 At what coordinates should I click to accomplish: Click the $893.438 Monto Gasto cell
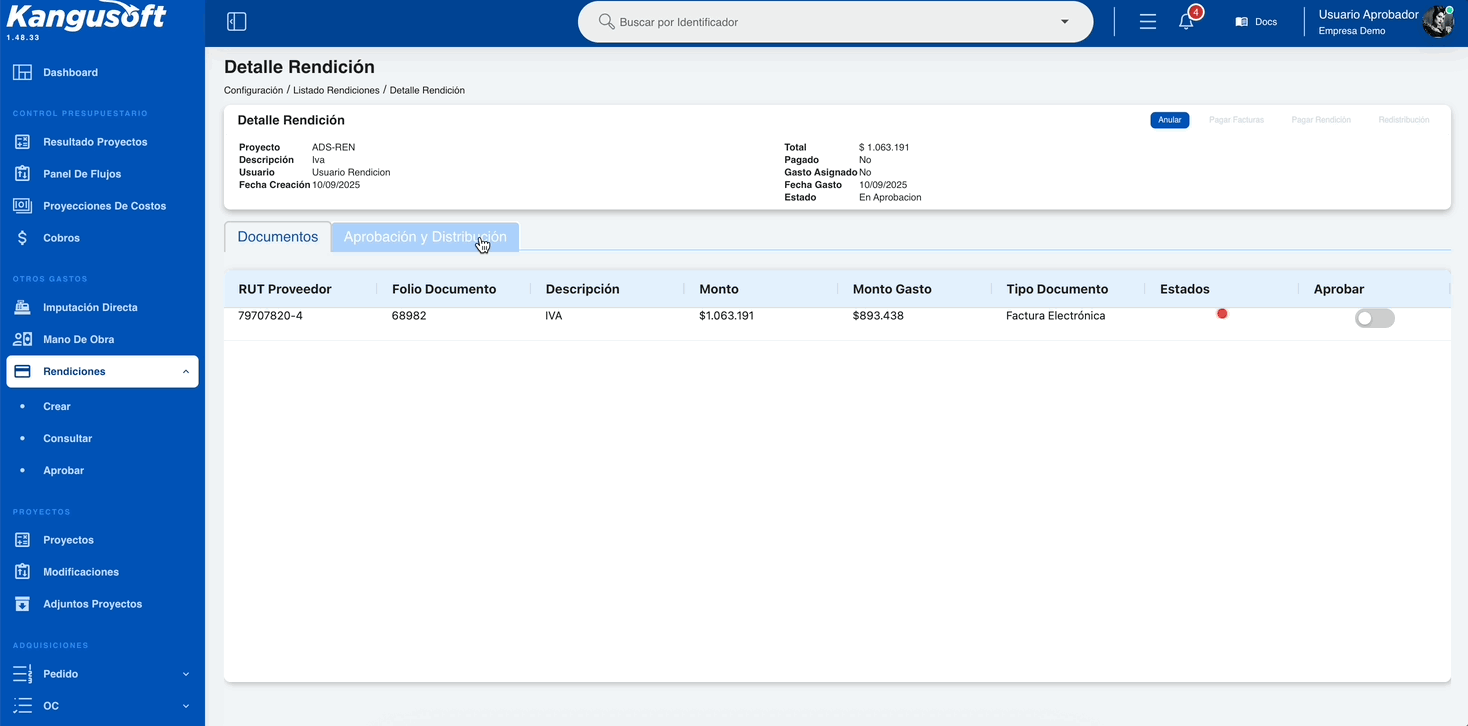878,316
